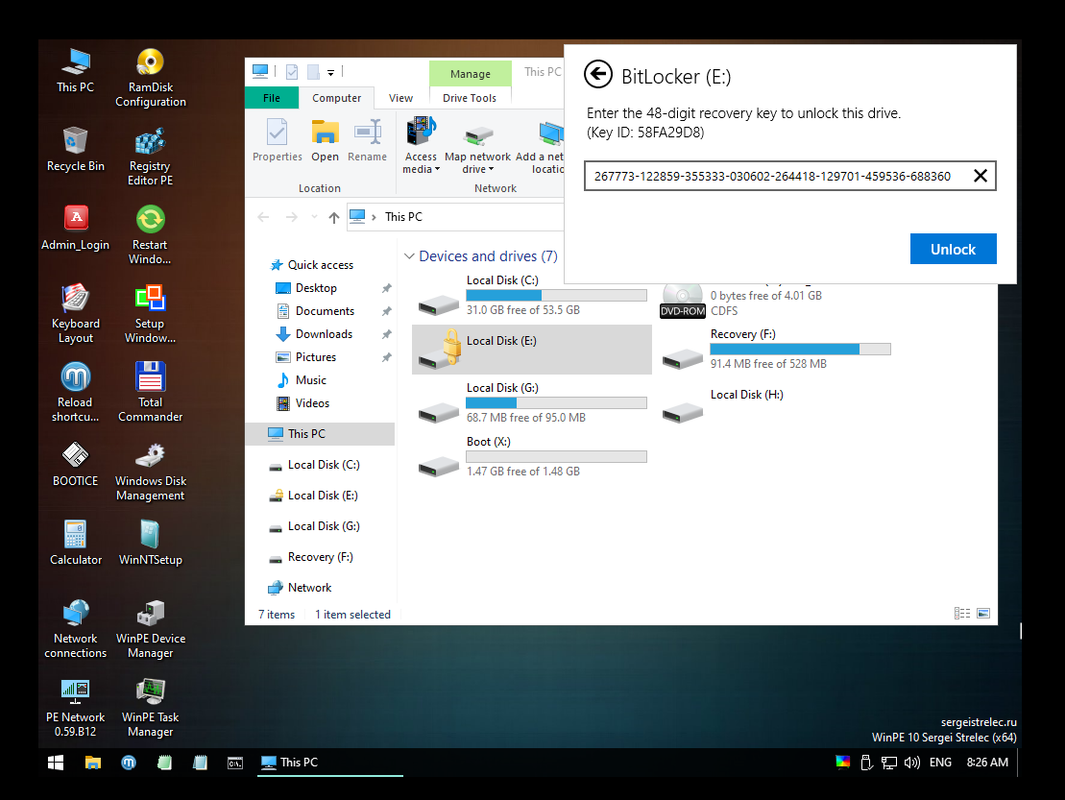Click Up arrow navigation button

[x=333, y=217]
